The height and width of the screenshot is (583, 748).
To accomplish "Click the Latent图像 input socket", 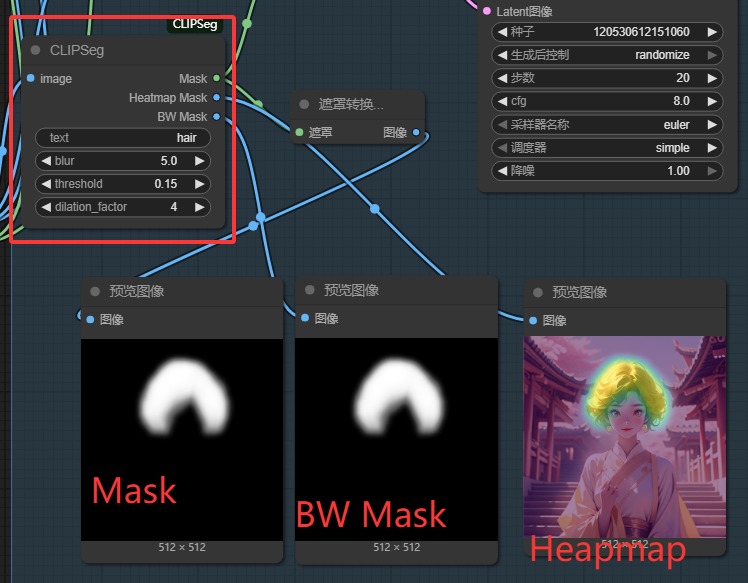I will pos(487,11).
